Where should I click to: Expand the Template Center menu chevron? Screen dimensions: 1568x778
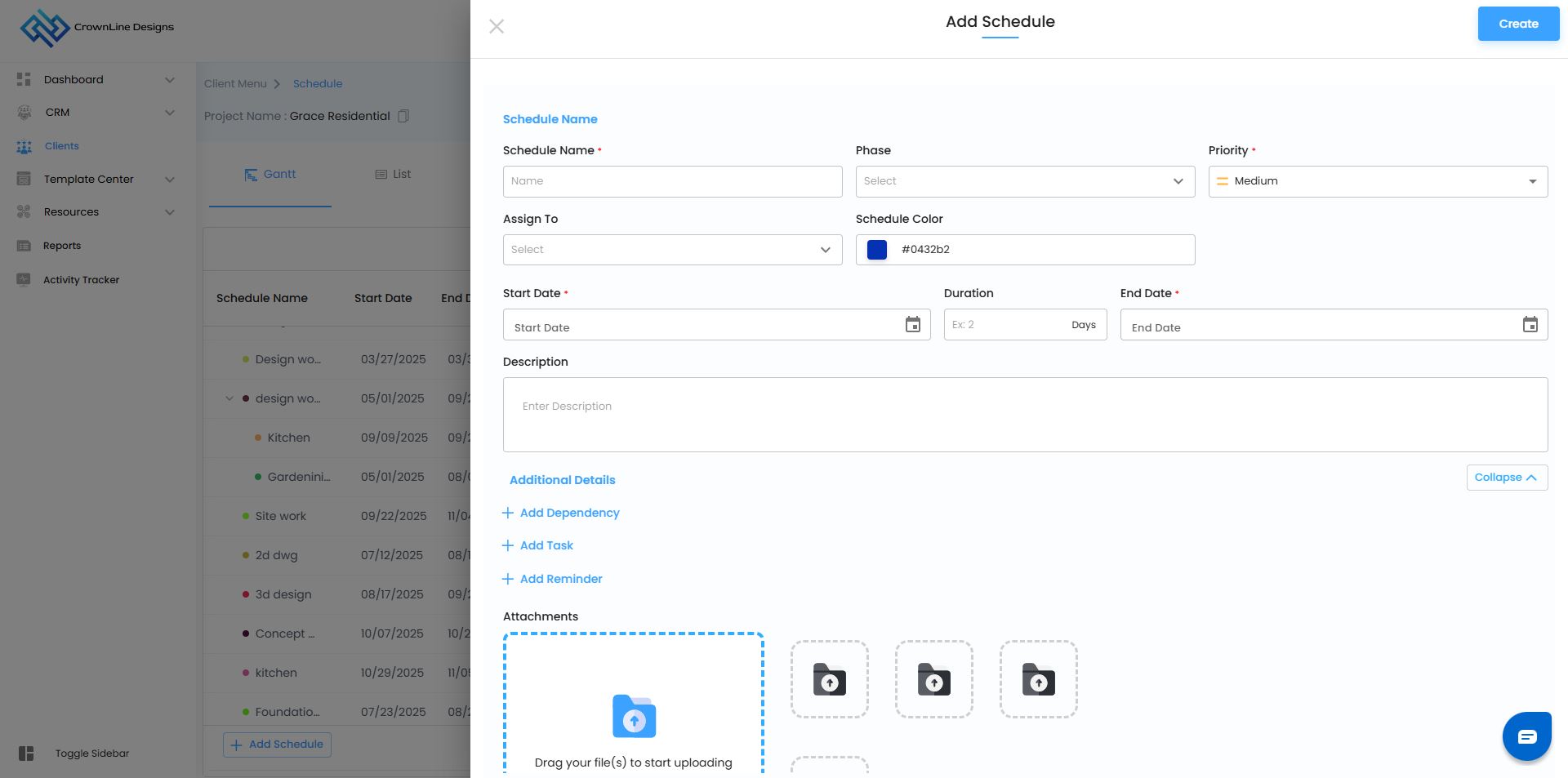170,180
